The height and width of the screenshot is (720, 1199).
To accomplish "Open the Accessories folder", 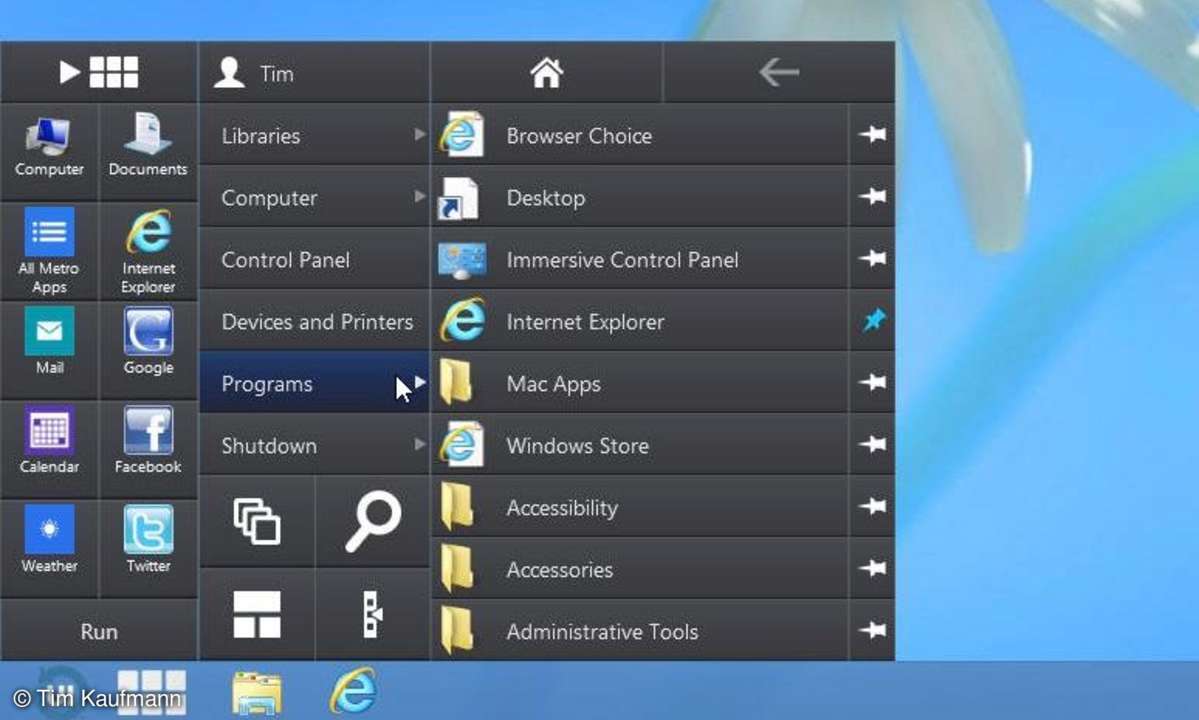I will pos(640,569).
